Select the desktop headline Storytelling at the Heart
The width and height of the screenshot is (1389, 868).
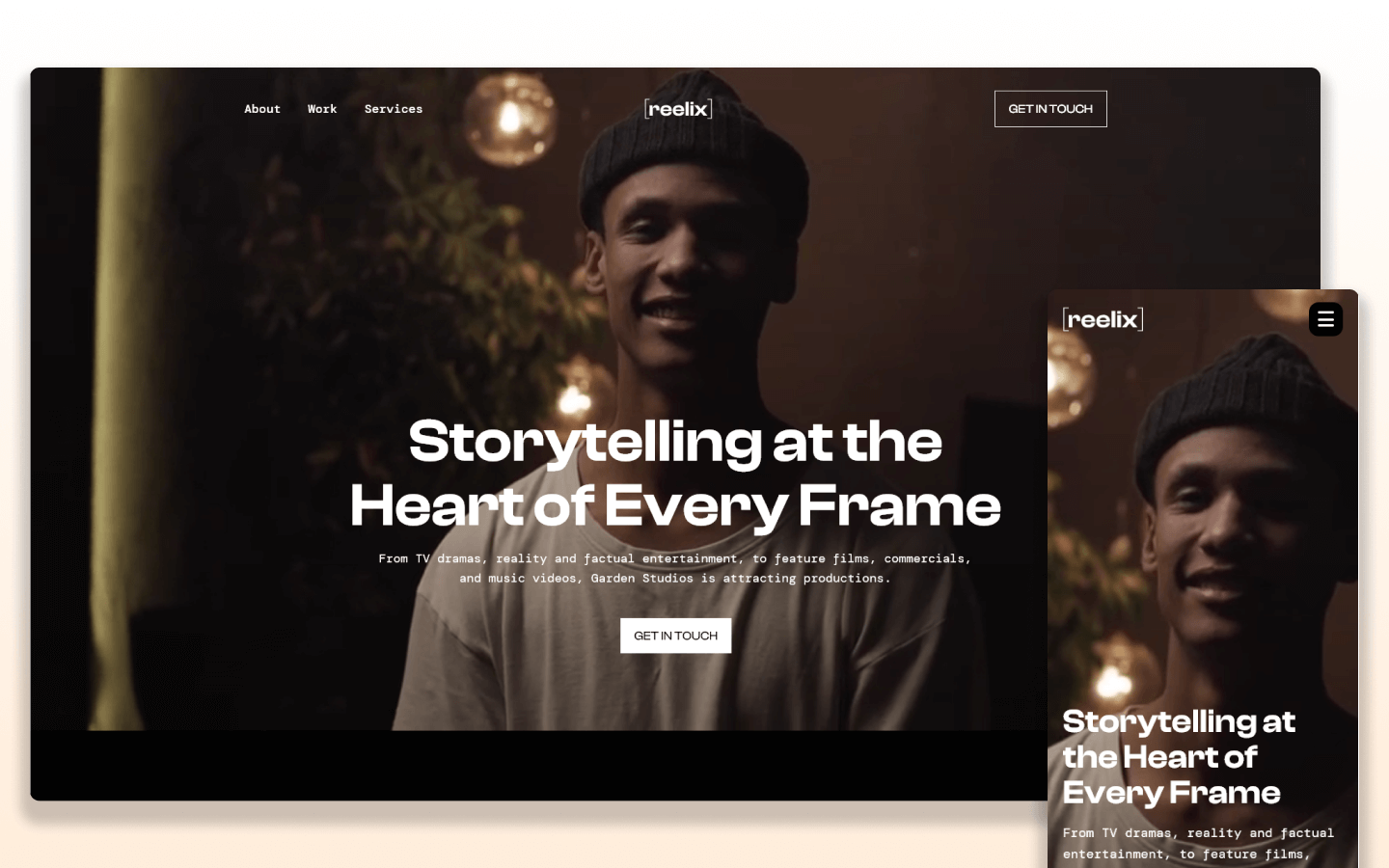[x=675, y=474]
